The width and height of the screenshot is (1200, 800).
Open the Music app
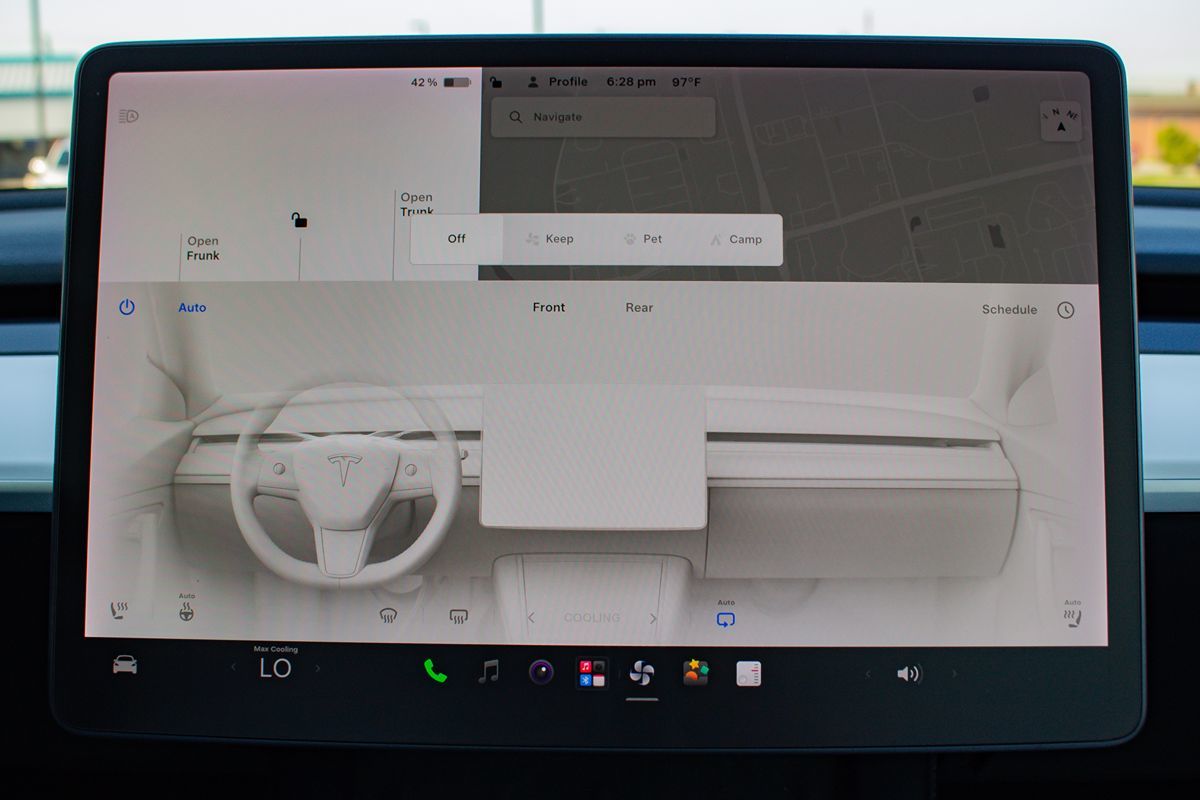point(488,672)
